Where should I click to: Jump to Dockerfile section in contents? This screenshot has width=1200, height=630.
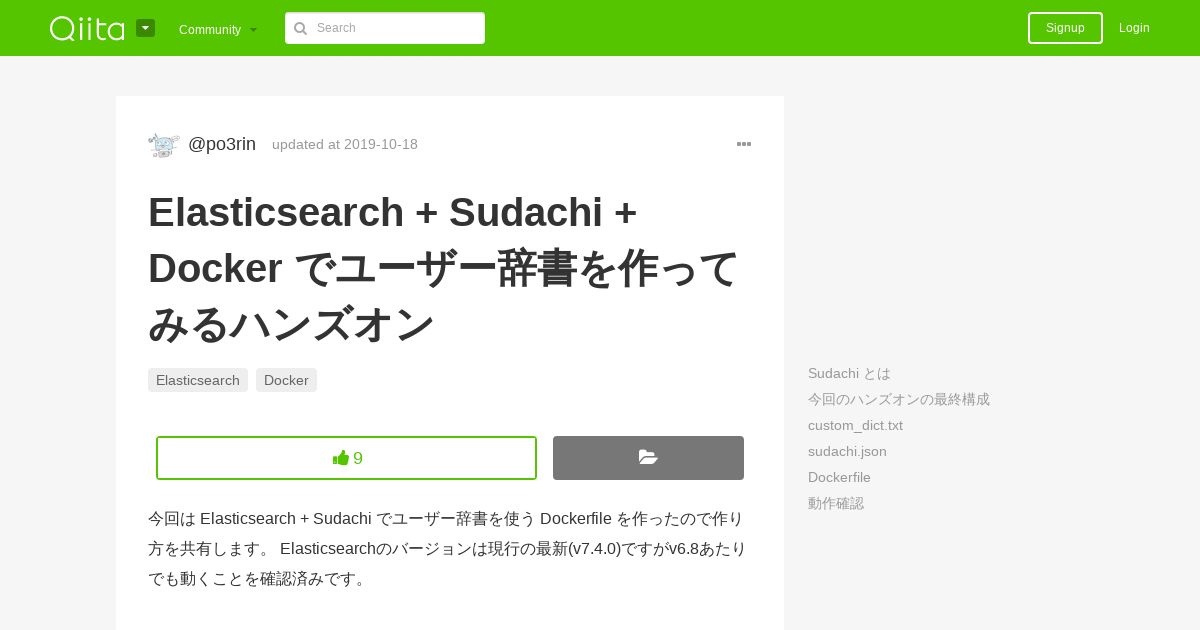coord(839,477)
